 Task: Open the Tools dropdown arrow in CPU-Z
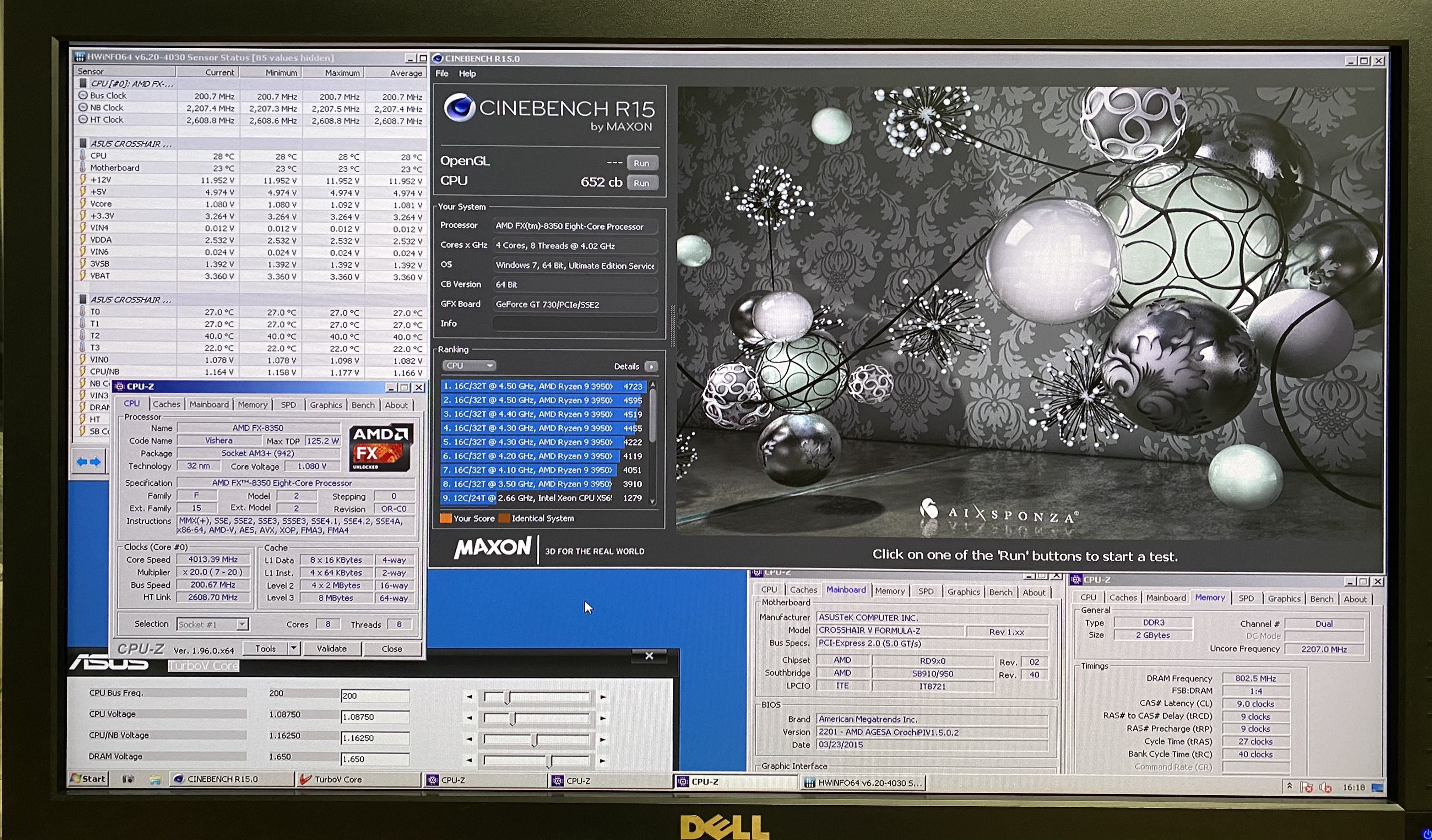[x=294, y=649]
